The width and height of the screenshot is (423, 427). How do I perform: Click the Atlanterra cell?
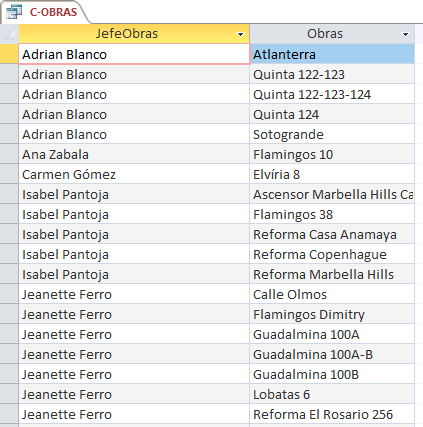(x=332, y=54)
